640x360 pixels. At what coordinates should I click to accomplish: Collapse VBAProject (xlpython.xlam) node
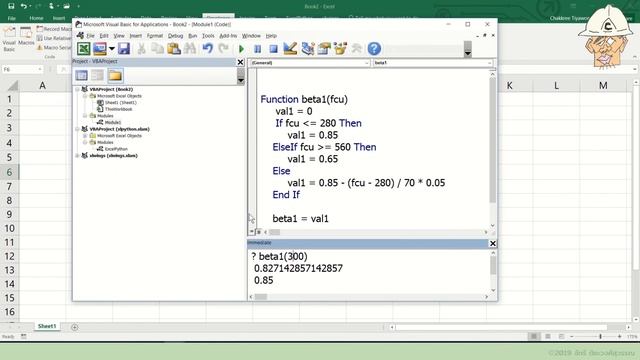78,129
